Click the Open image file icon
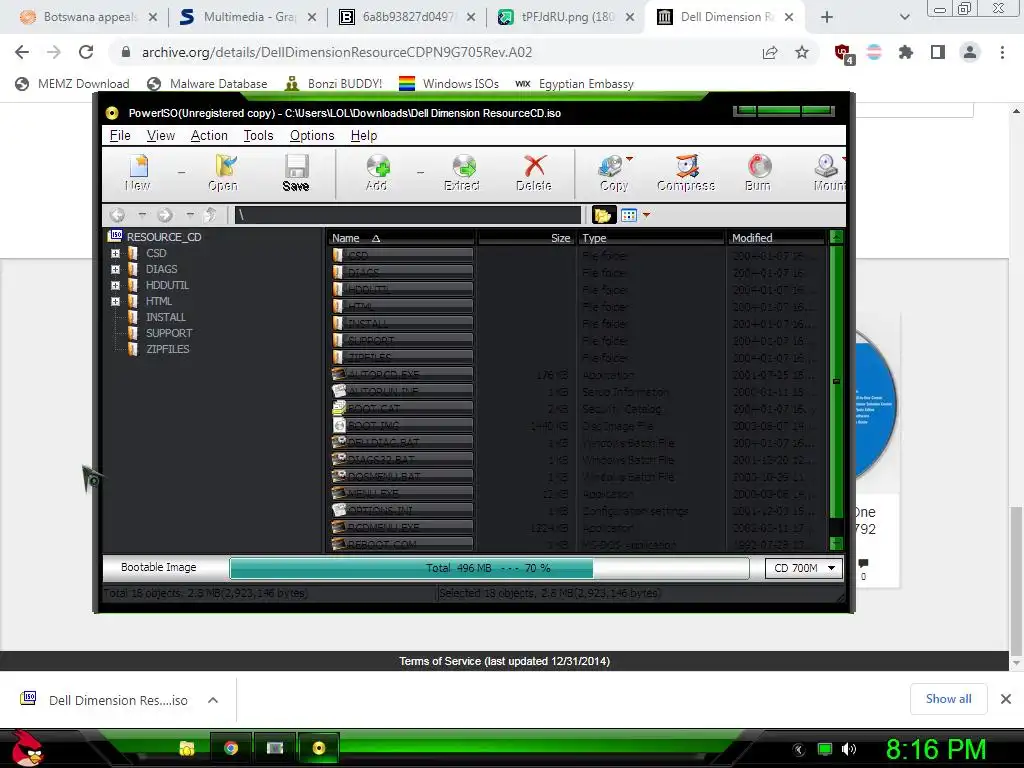The height and width of the screenshot is (768, 1024). click(225, 167)
